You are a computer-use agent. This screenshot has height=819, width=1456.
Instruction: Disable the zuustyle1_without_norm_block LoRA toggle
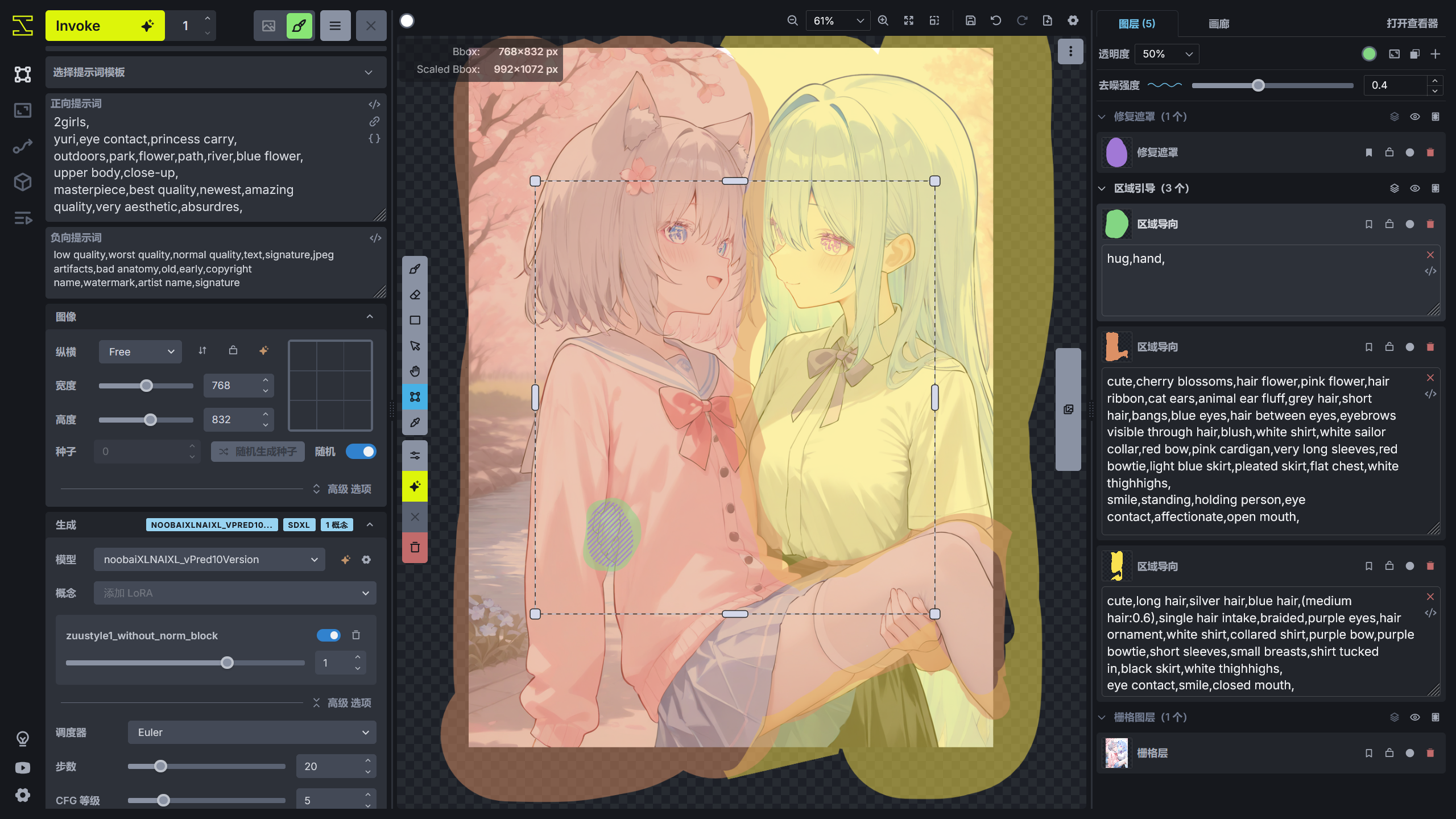point(329,635)
